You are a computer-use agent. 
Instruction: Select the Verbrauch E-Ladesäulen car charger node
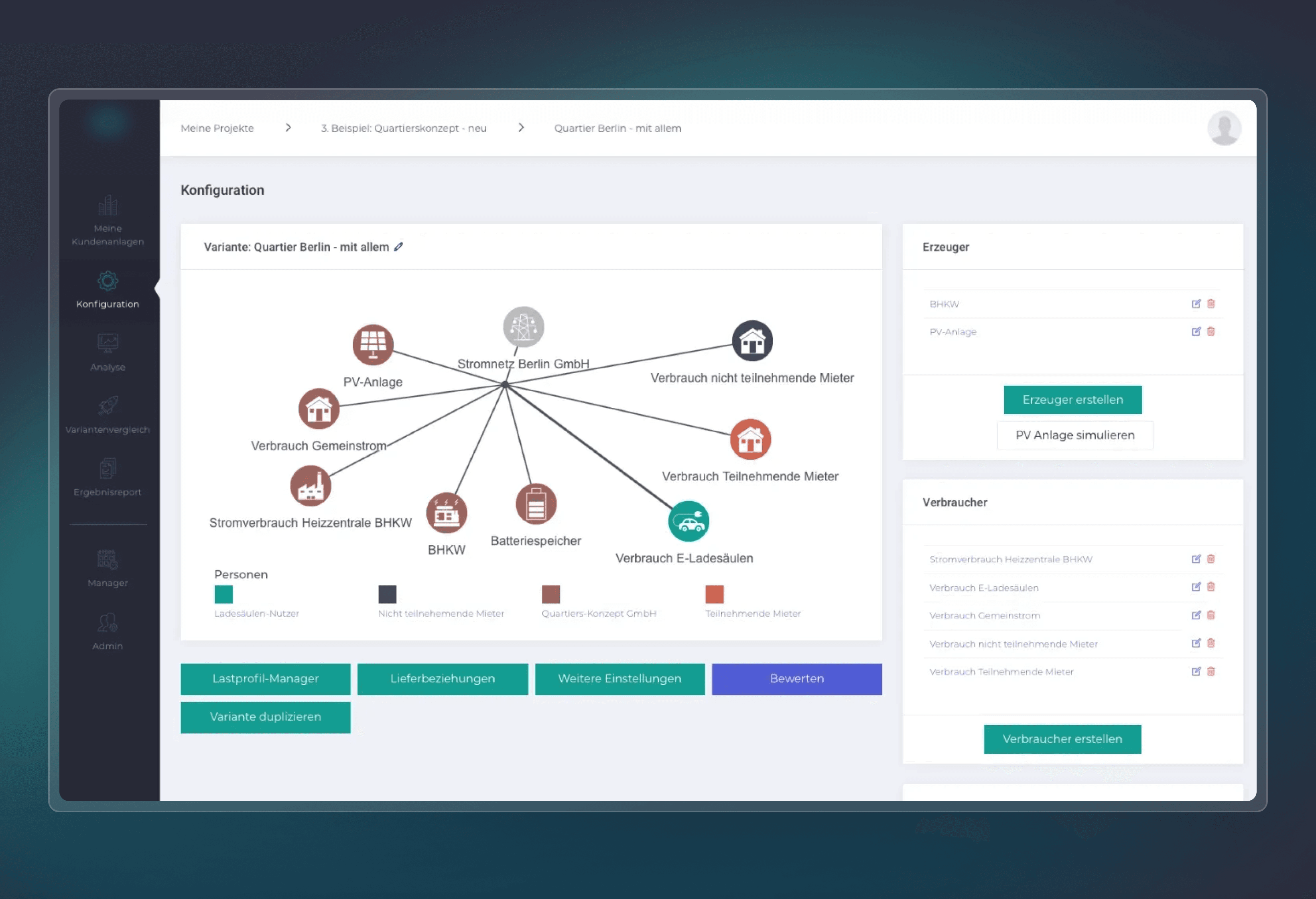pos(688,521)
